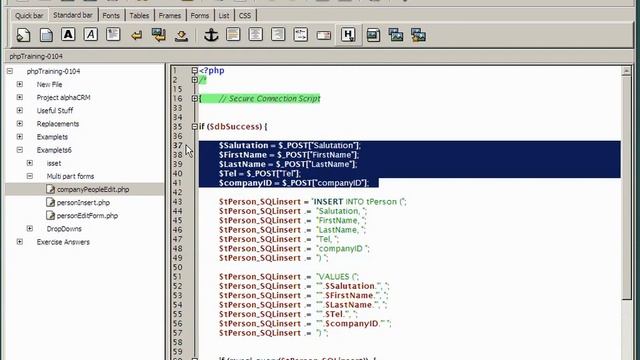Screen dimensions: 640x360
Task: Insert Paragraph using the paragraph icon
Action: [x=113, y=35]
